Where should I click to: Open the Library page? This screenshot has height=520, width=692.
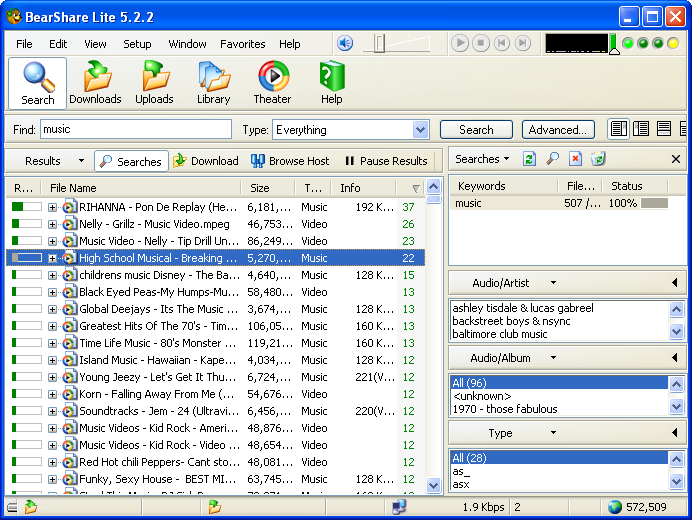pos(214,83)
